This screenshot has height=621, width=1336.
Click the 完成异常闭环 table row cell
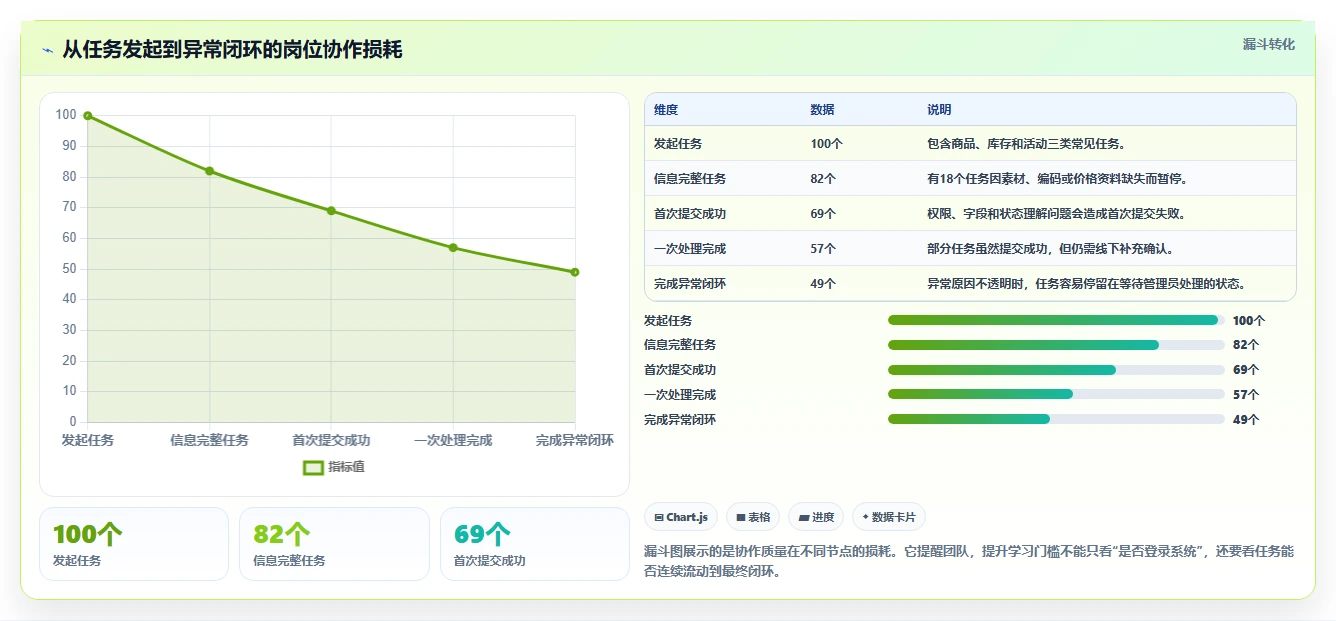pyautogui.click(x=690, y=284)
